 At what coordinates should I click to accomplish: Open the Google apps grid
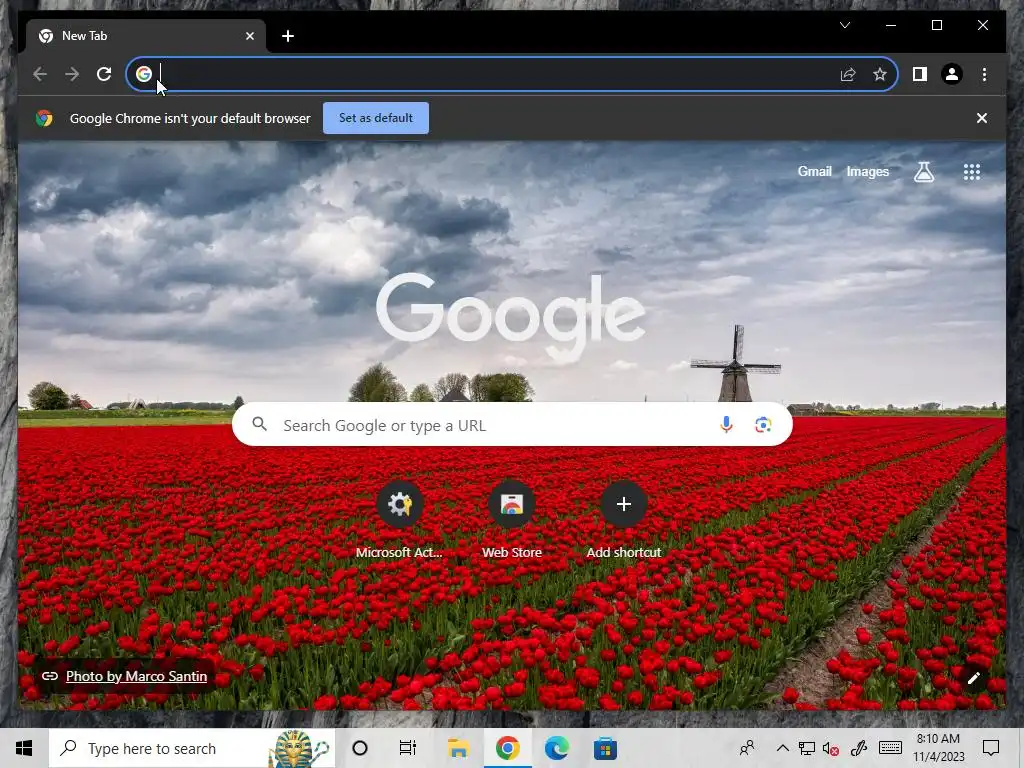click(x=971, y=172)
